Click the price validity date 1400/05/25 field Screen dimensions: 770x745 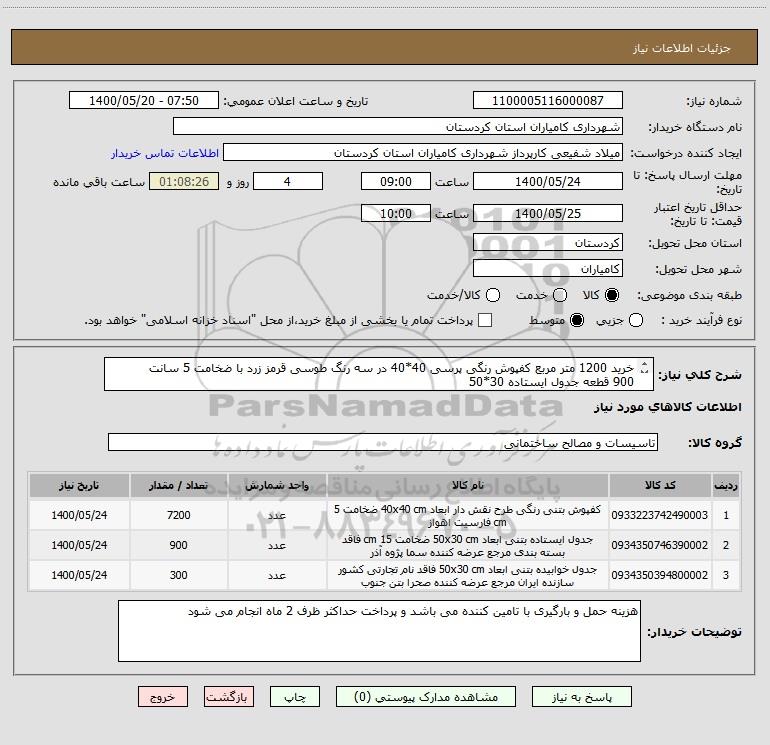pyautogui.click(x=548, y=213)
